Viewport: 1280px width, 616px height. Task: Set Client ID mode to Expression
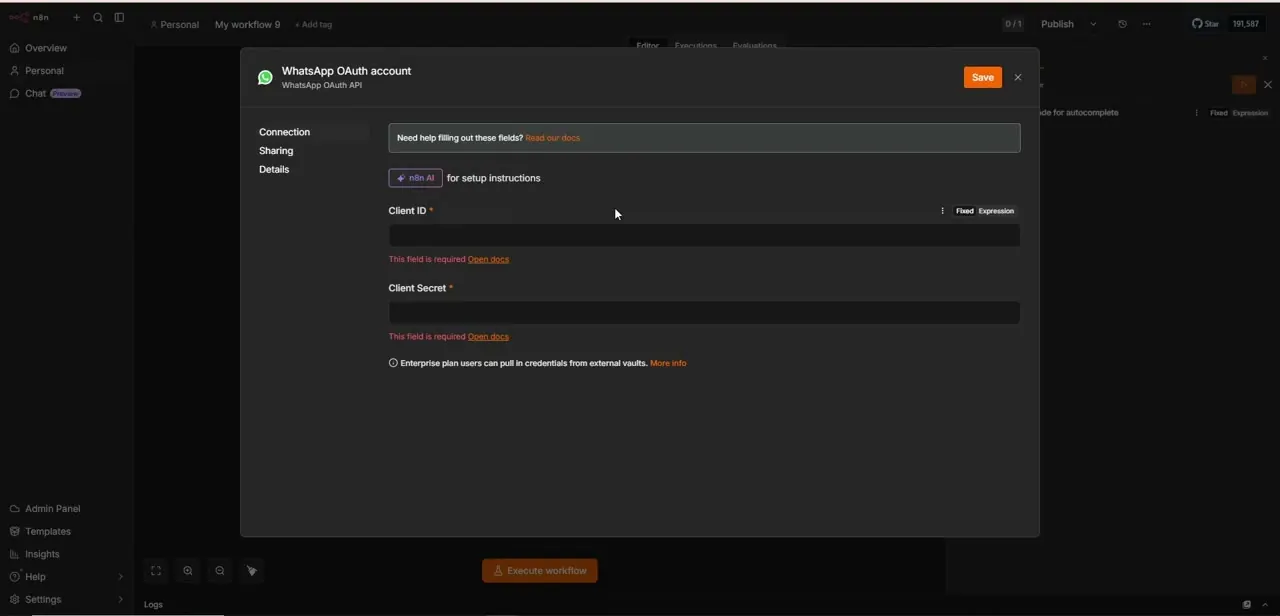pos(996,211)
